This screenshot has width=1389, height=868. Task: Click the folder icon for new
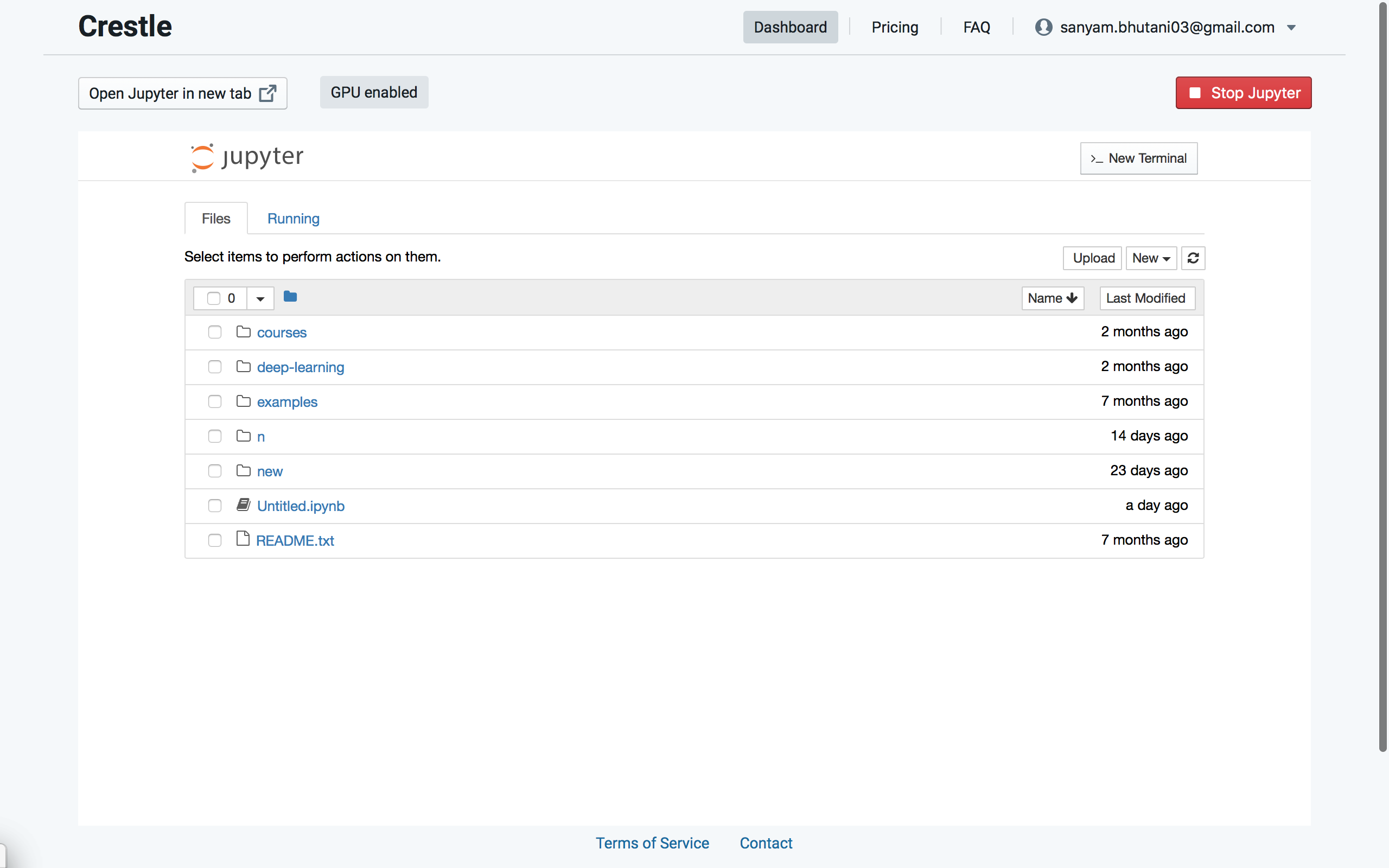click(x=244, y=471)
